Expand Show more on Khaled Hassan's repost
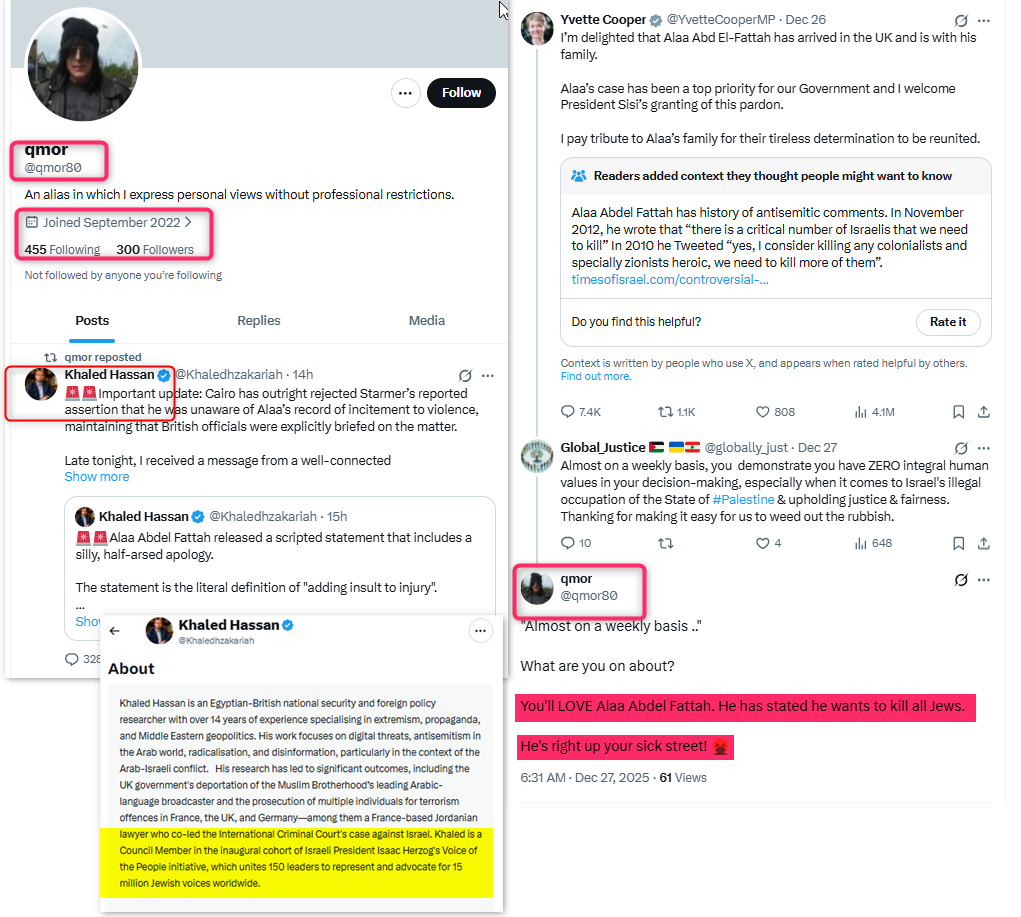 (97, 477)
